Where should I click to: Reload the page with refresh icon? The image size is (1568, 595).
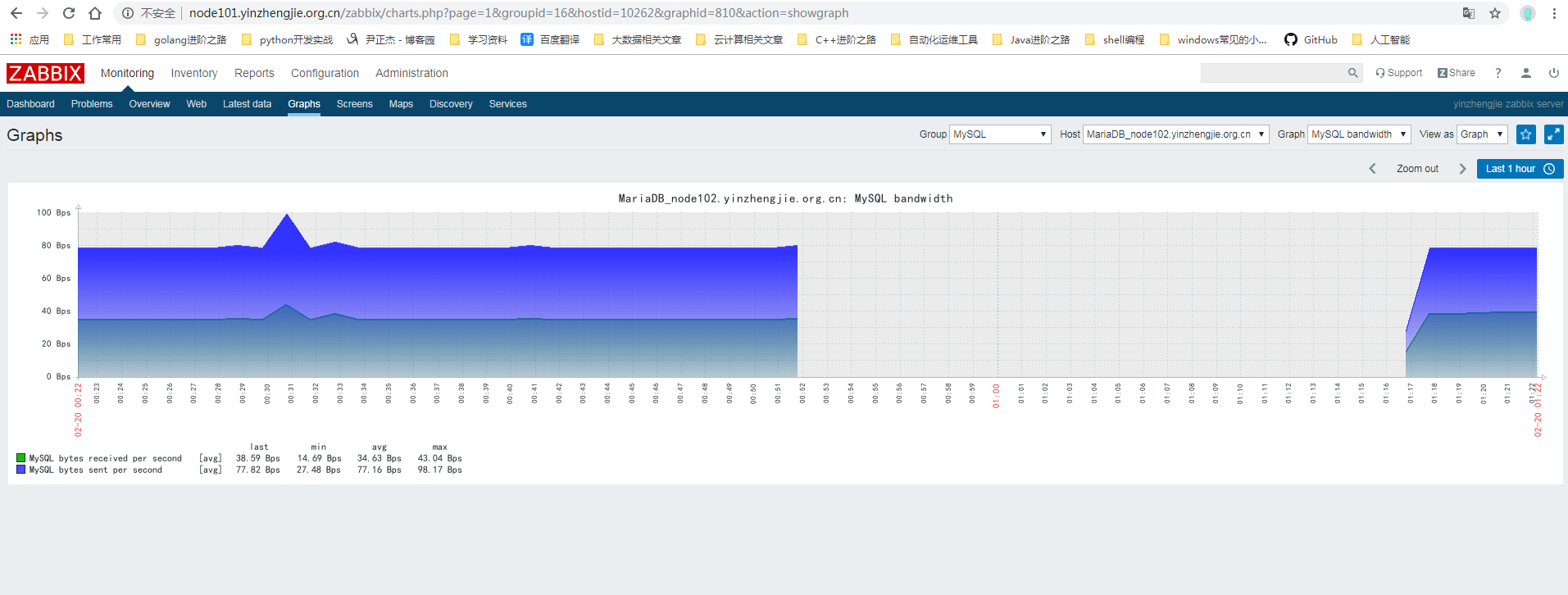pos(69,13)
